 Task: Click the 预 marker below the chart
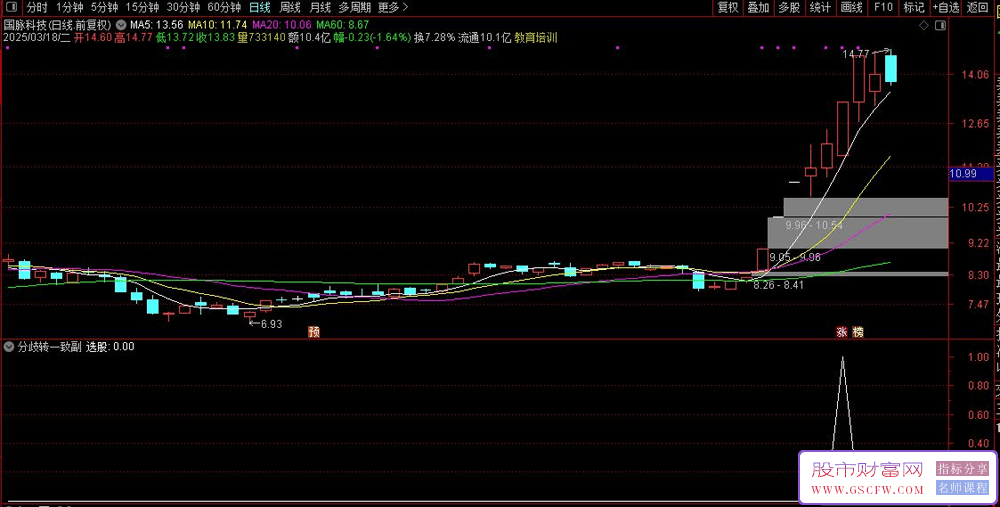[x=314, y=332]
